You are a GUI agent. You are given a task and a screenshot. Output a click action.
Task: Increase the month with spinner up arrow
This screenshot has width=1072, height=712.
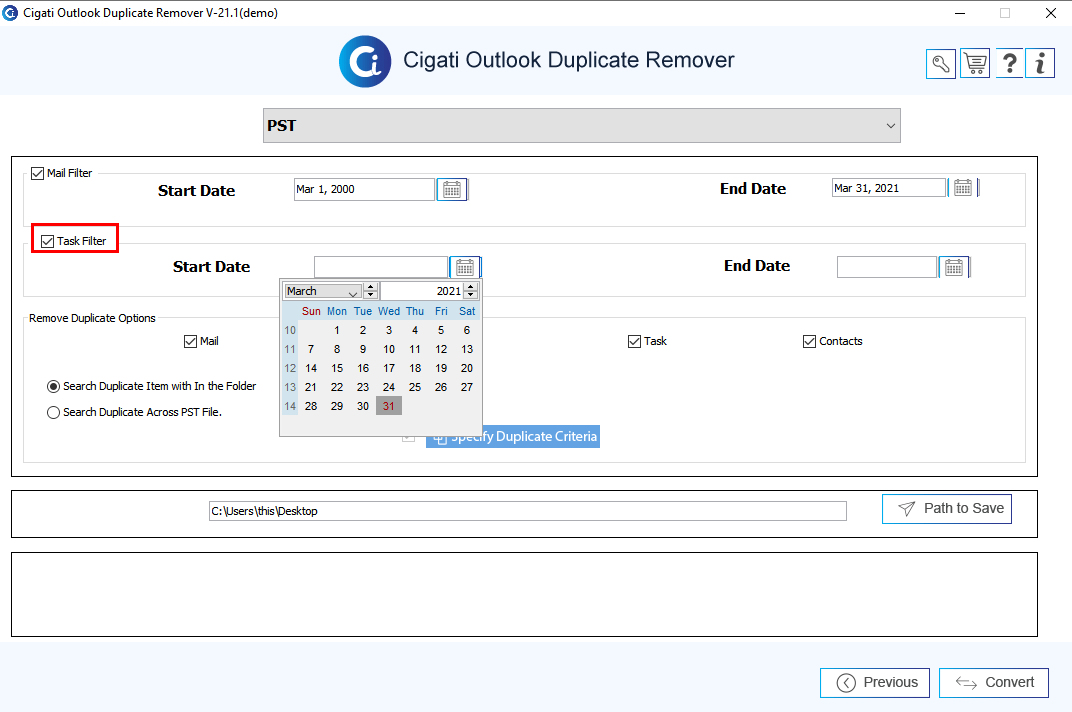pos(371,287)
